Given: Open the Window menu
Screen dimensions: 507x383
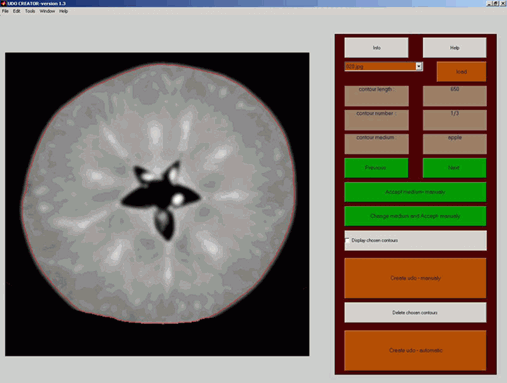Looking at the screenshot, I should click(x=47, y=11).
